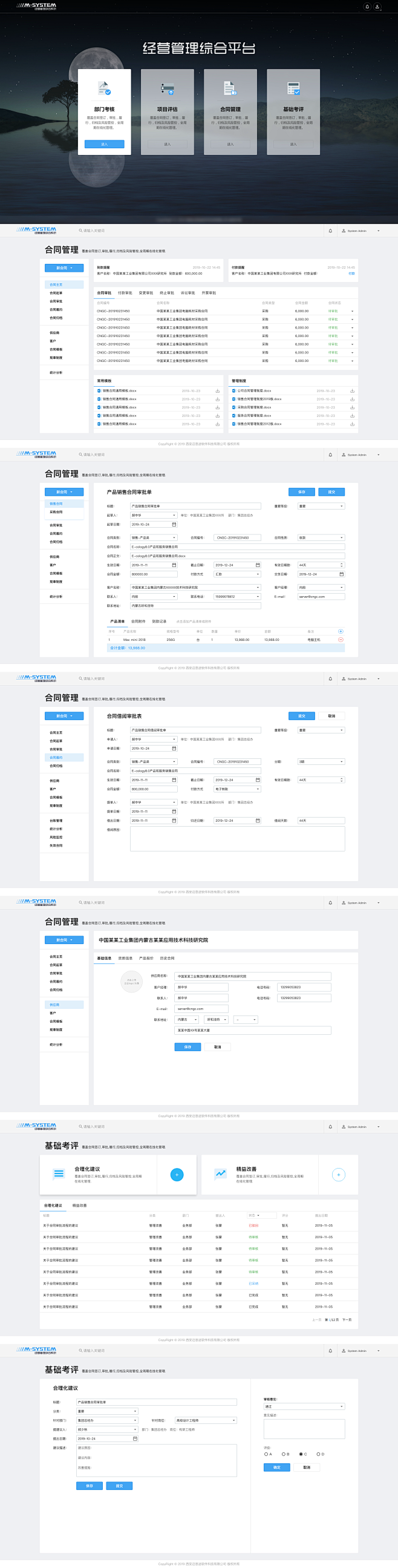Open 审核意见 dropdown showing 通过
398x1568 pixels.
304,1406
